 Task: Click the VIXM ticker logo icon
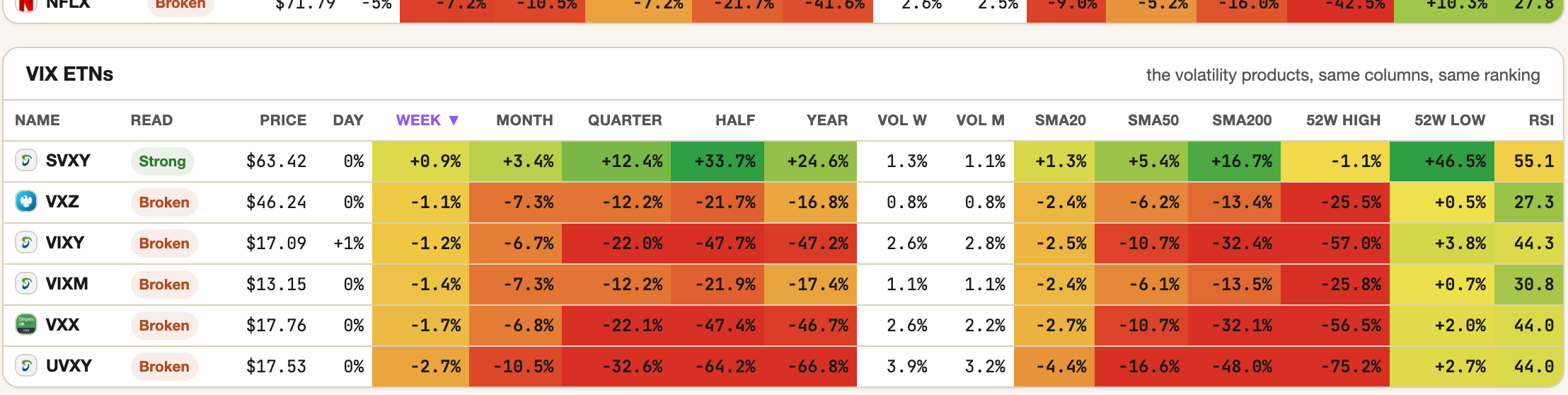pyautogui.click(x=26, y=284)
